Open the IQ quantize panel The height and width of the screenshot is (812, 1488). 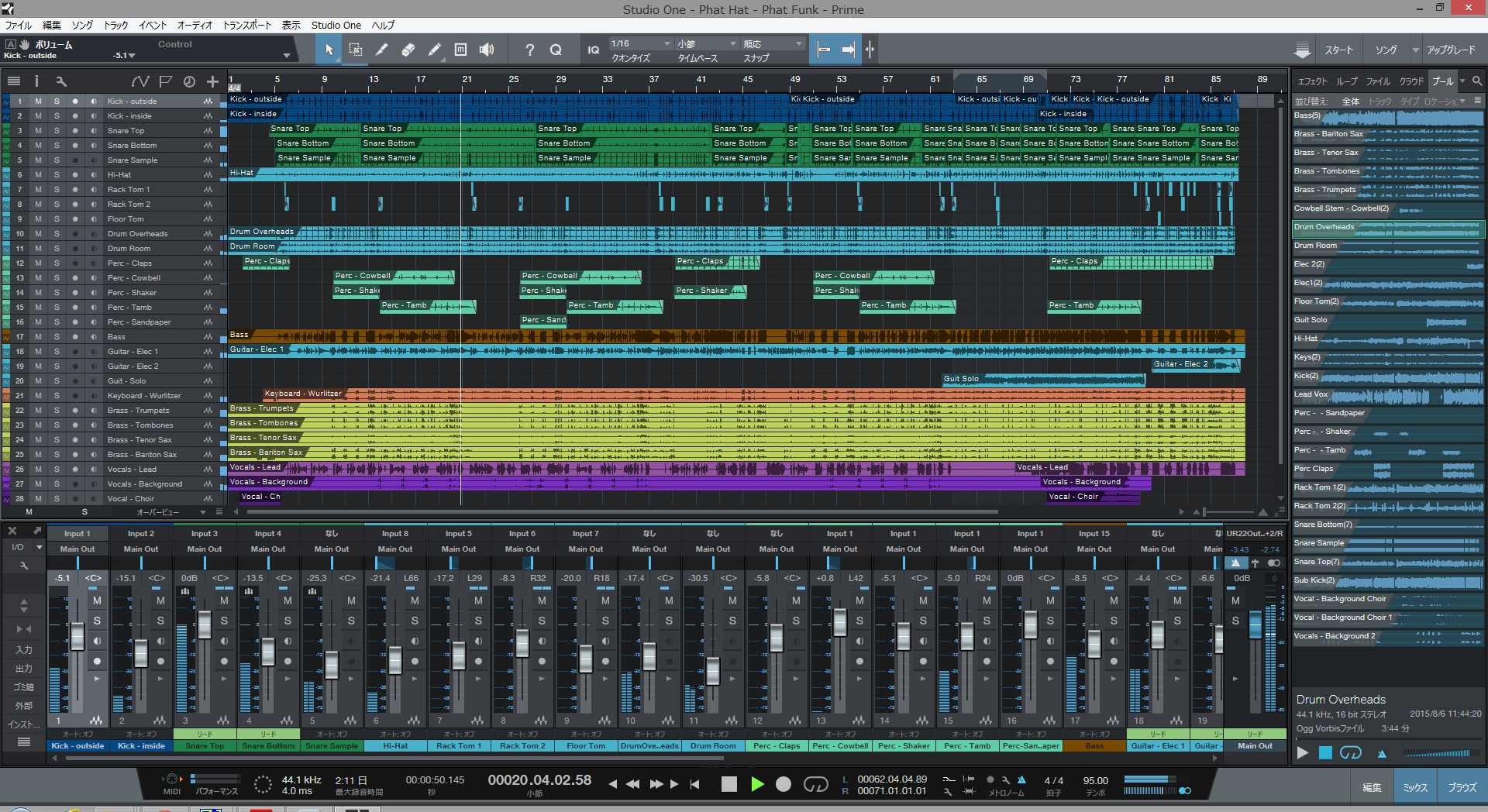pos(593,50)
